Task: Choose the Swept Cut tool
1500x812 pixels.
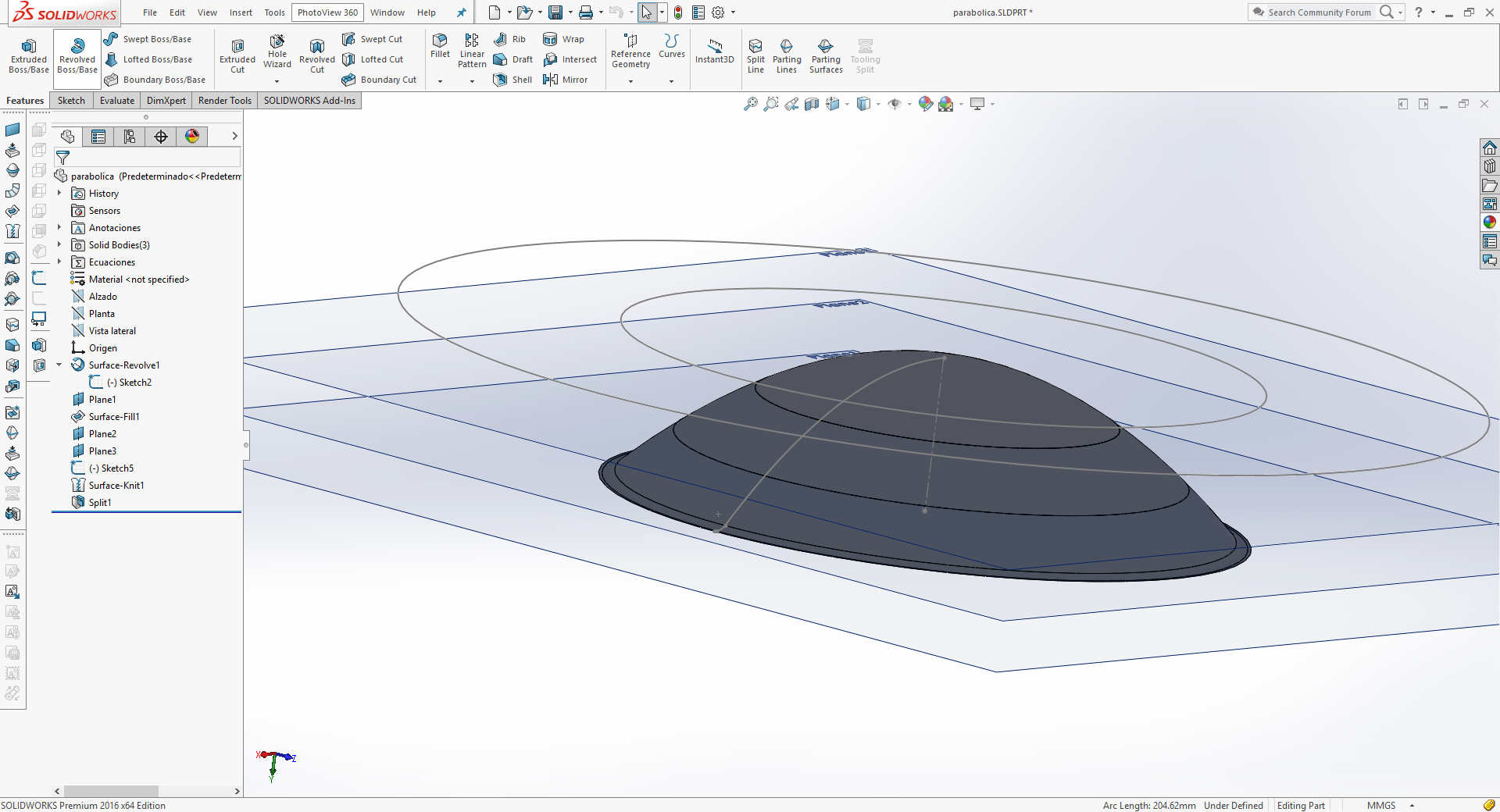Action: click(373, 39)
